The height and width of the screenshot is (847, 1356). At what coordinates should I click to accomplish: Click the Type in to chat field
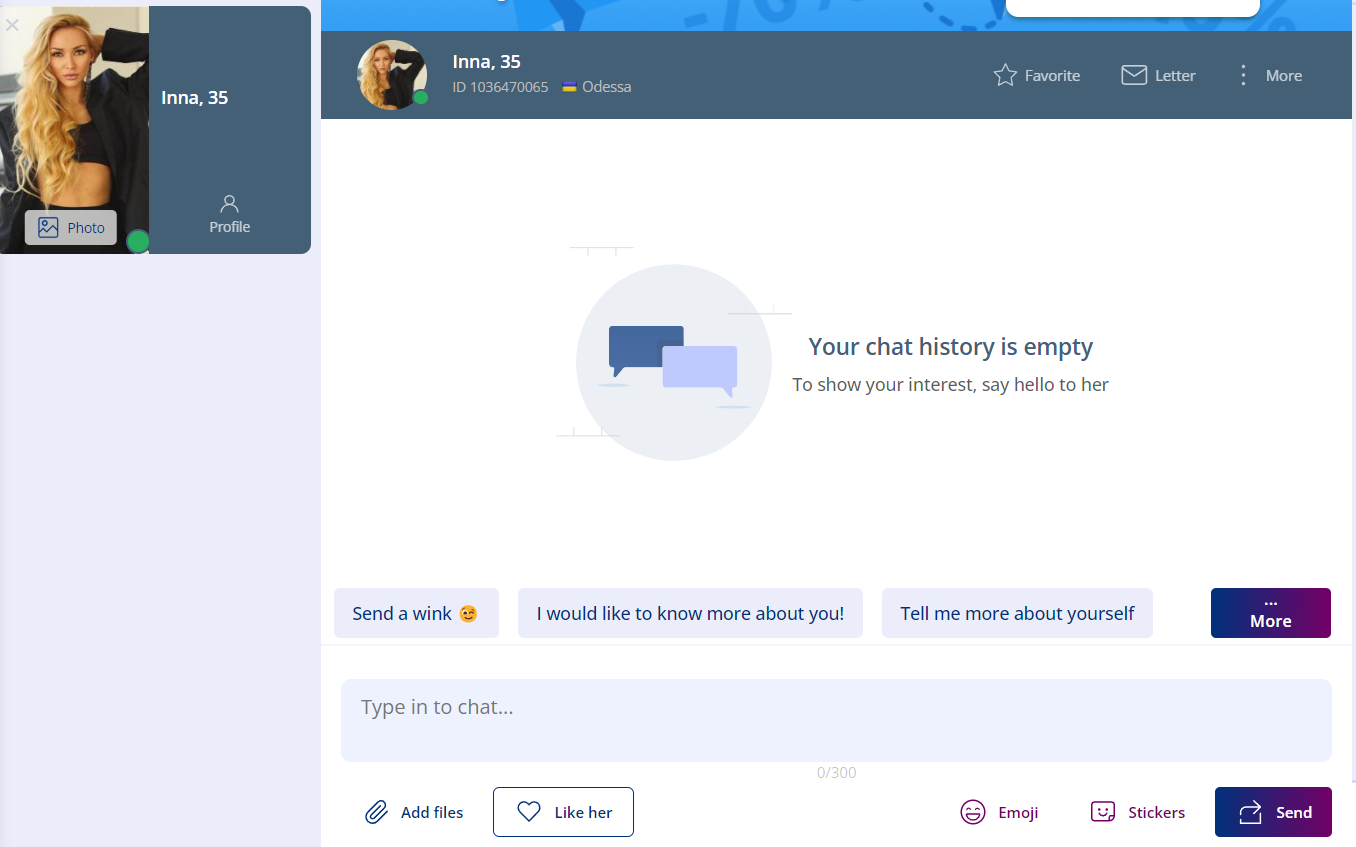point(835,720)
